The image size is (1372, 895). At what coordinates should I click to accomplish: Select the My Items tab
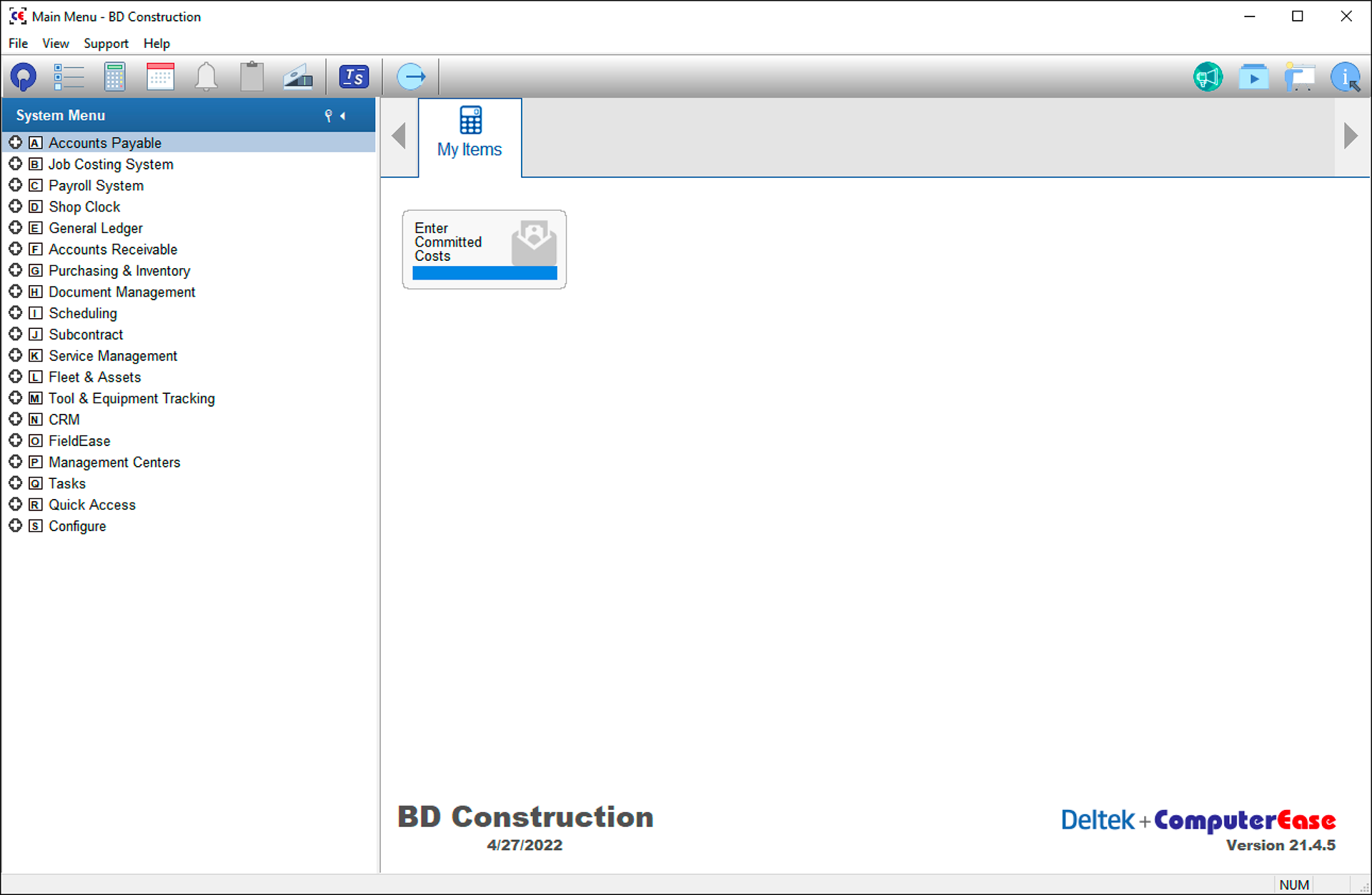469,136
